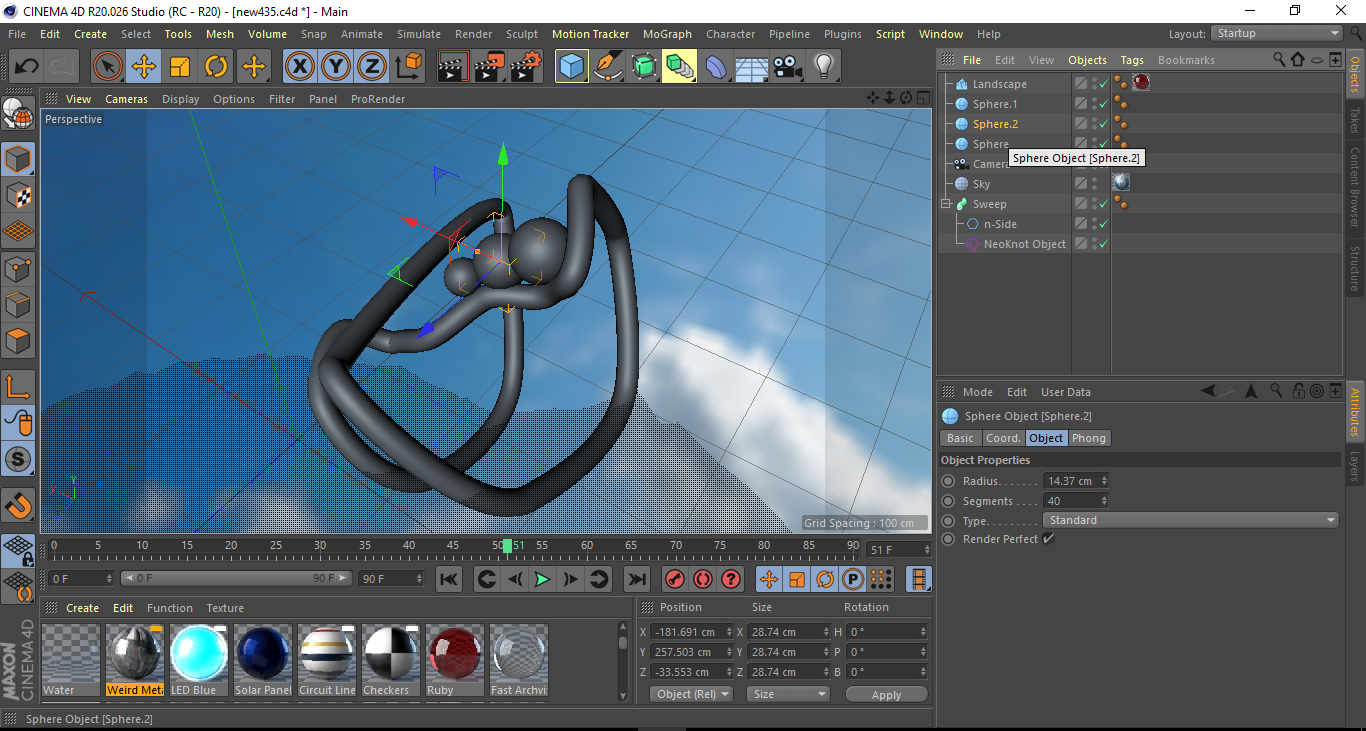Enable Snap magnet icon

click(x=18, y=505)
